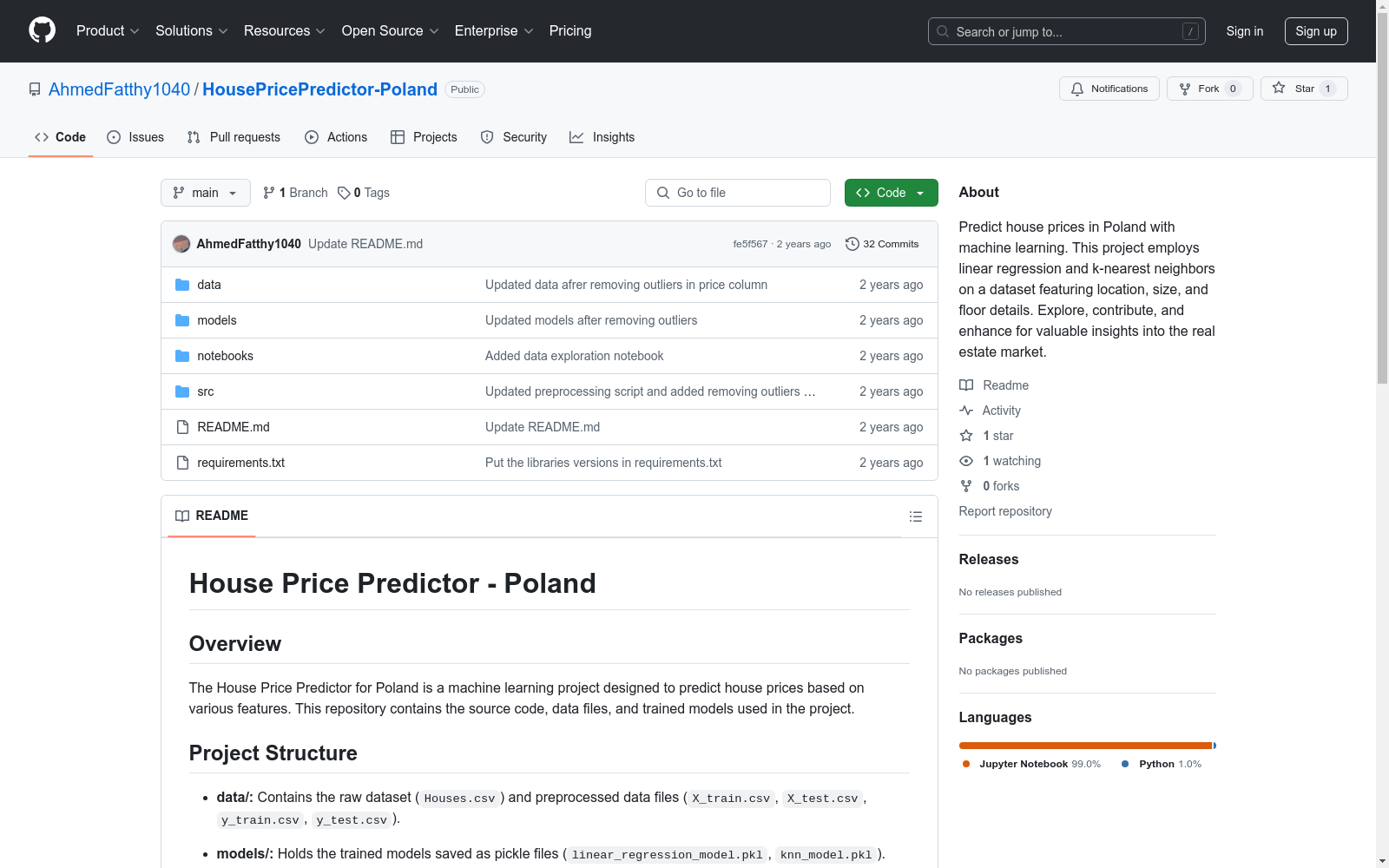
Task: Open the Actions tab
Action: click(x=336, y=137)
